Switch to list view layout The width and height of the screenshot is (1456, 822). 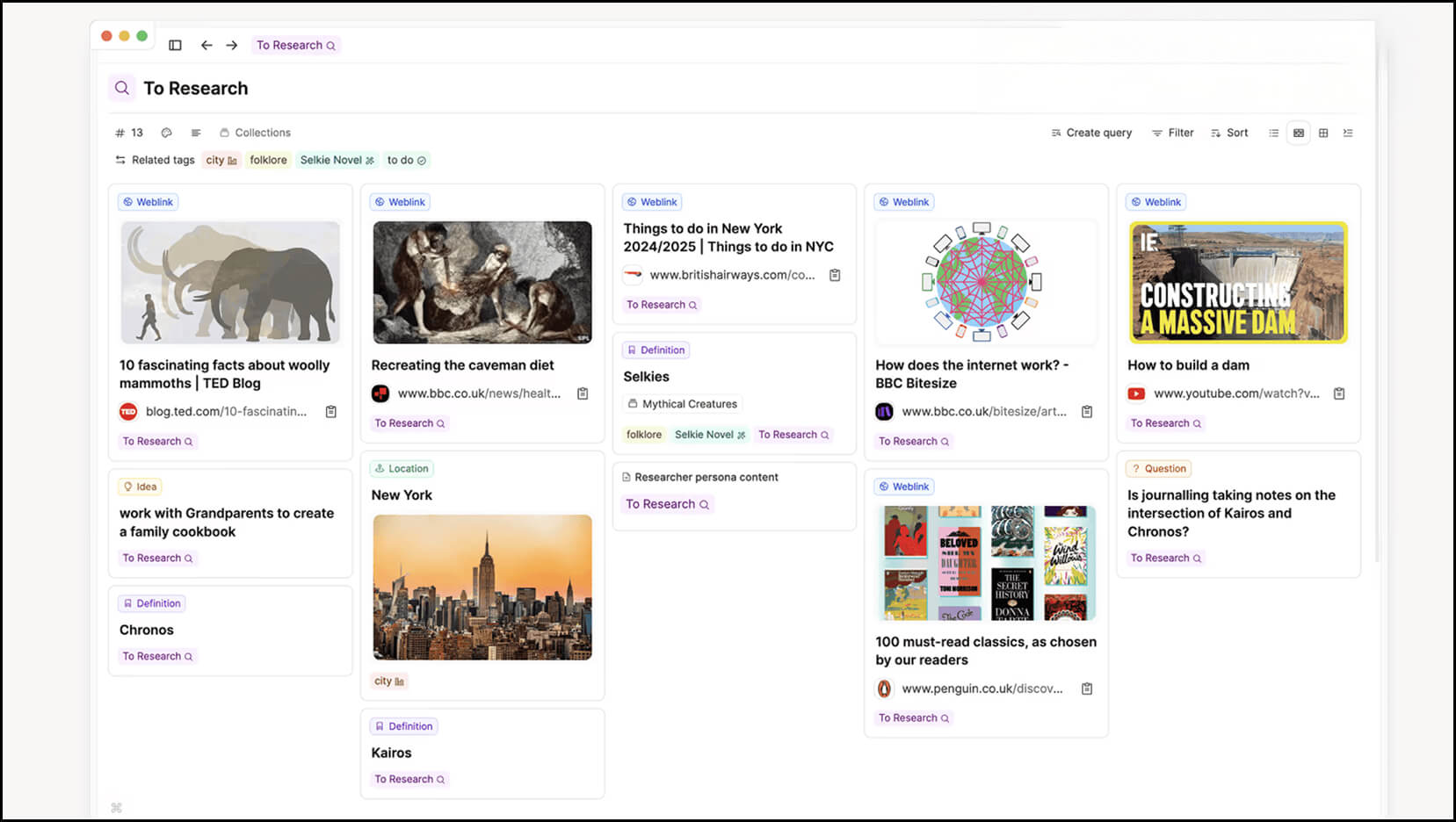pos(1273,133)
